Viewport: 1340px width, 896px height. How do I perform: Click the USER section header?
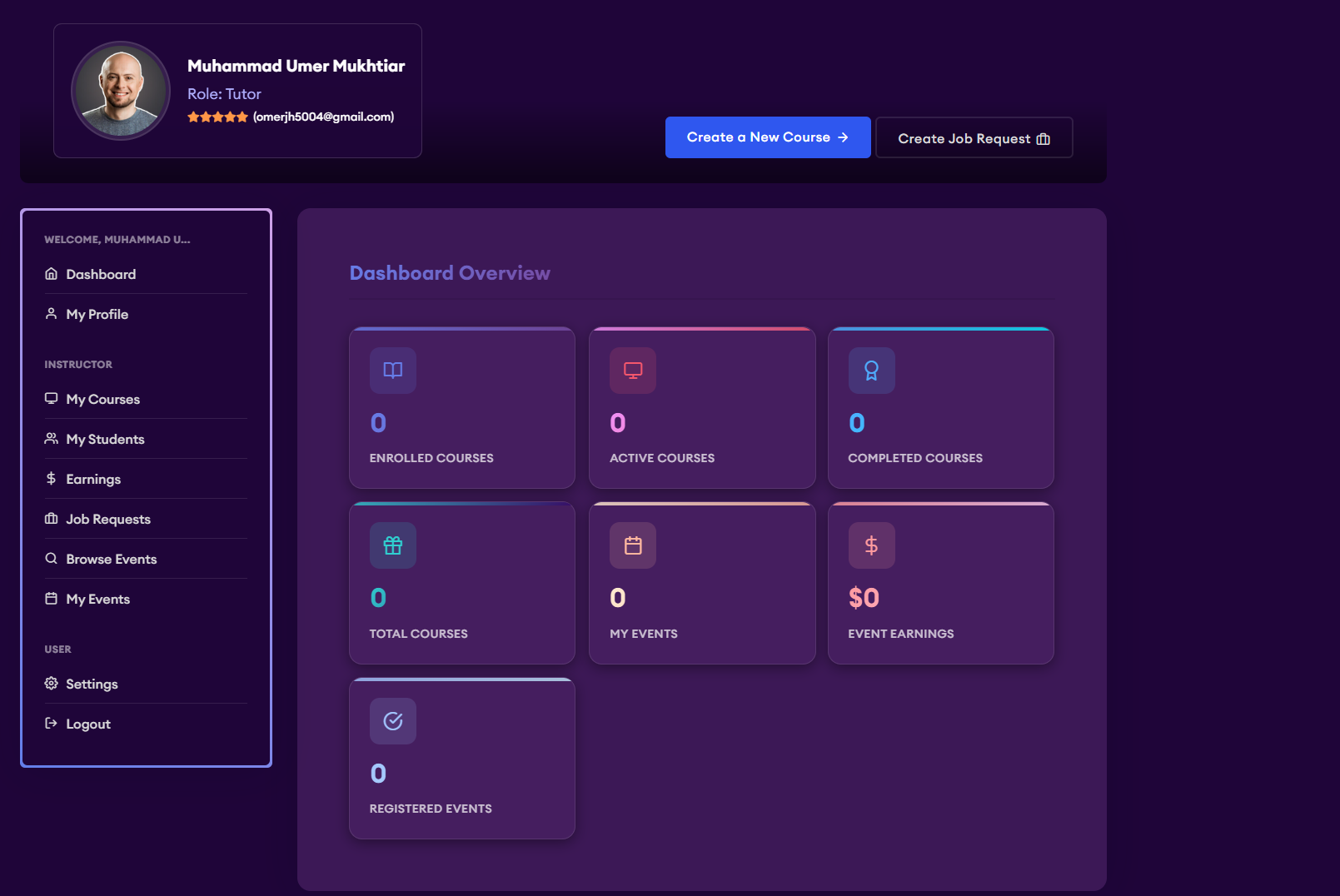click(x=57, y=650)
